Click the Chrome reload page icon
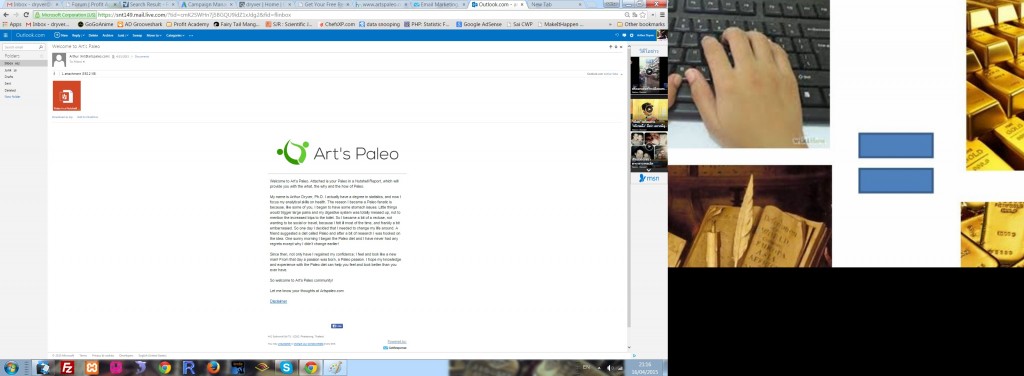1024x376 pixels. pyautogui.click(x=26, y=14)
